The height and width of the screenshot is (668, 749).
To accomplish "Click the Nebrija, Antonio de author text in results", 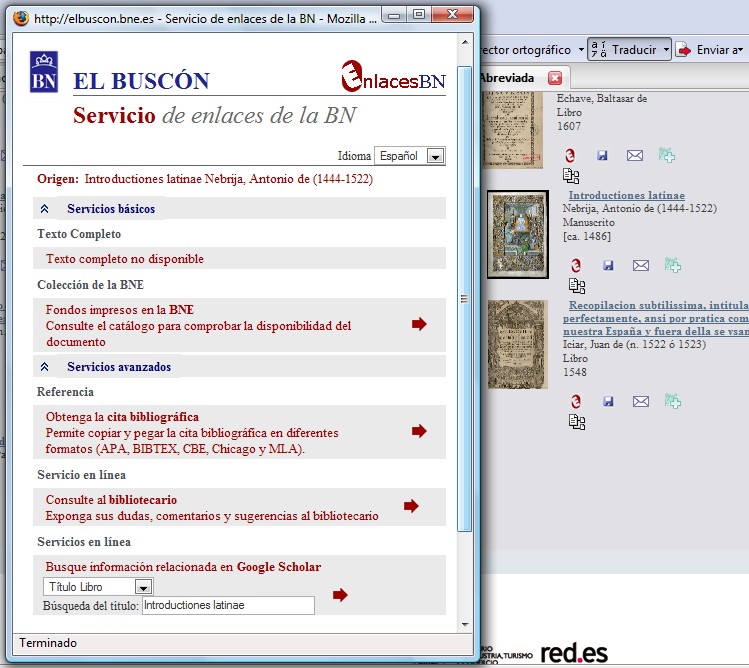I will pyautogui.click(x=640, y=208).
